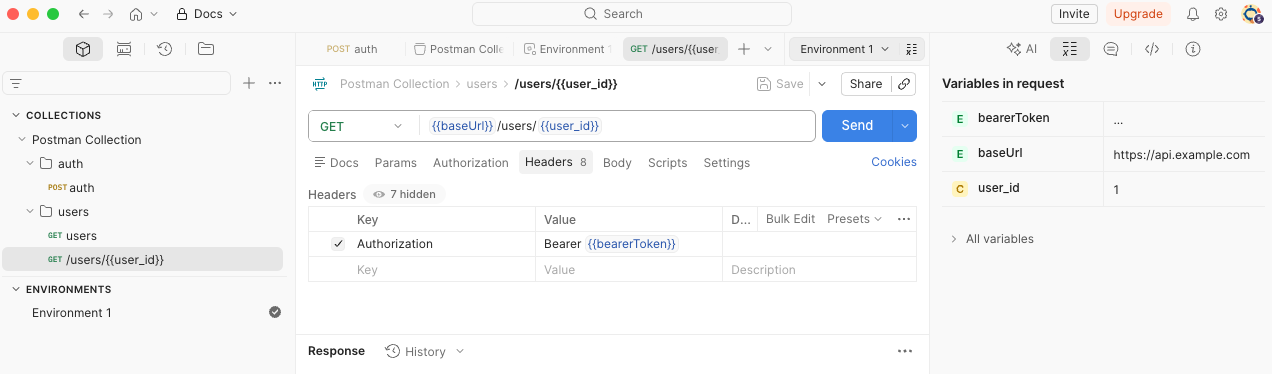Open the Home icon menu
This screenshot has height=374, width=1272.
(142, 14)
